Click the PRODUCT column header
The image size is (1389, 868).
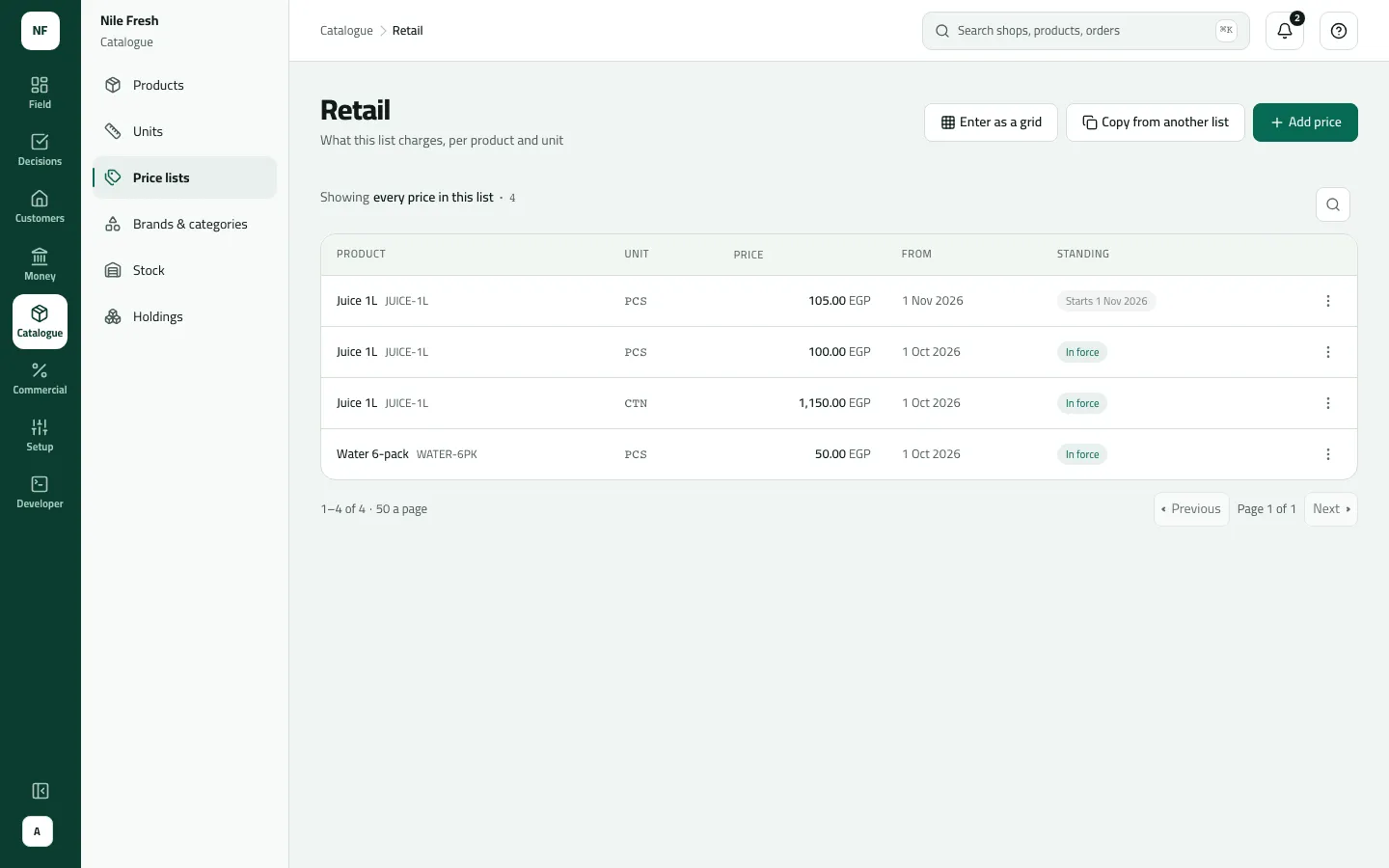[x=361, y=255]
